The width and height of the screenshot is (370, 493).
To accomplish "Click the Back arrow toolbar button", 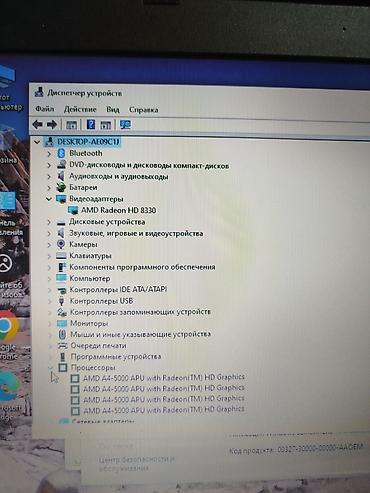I will pos(37,124).
